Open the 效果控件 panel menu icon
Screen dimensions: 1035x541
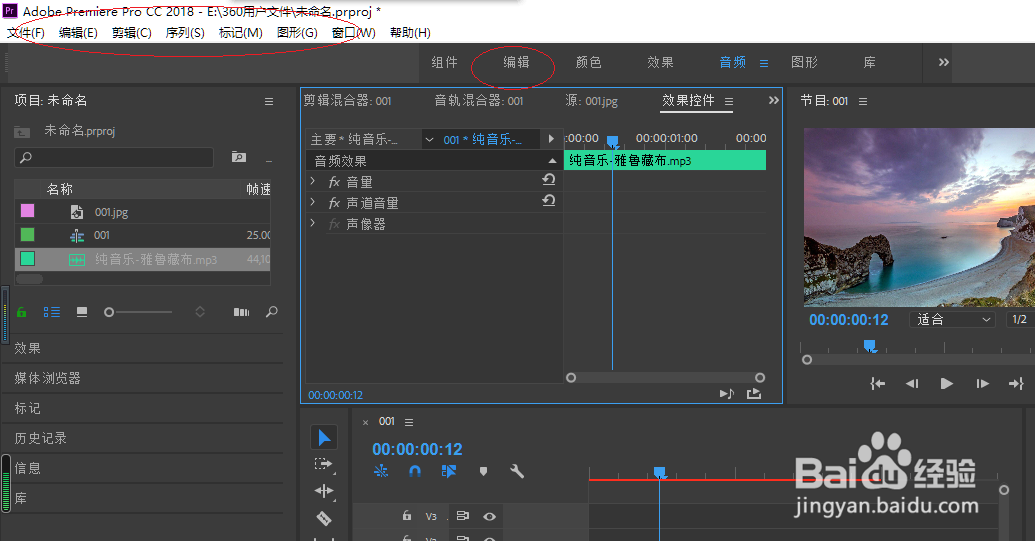point(729,102)
